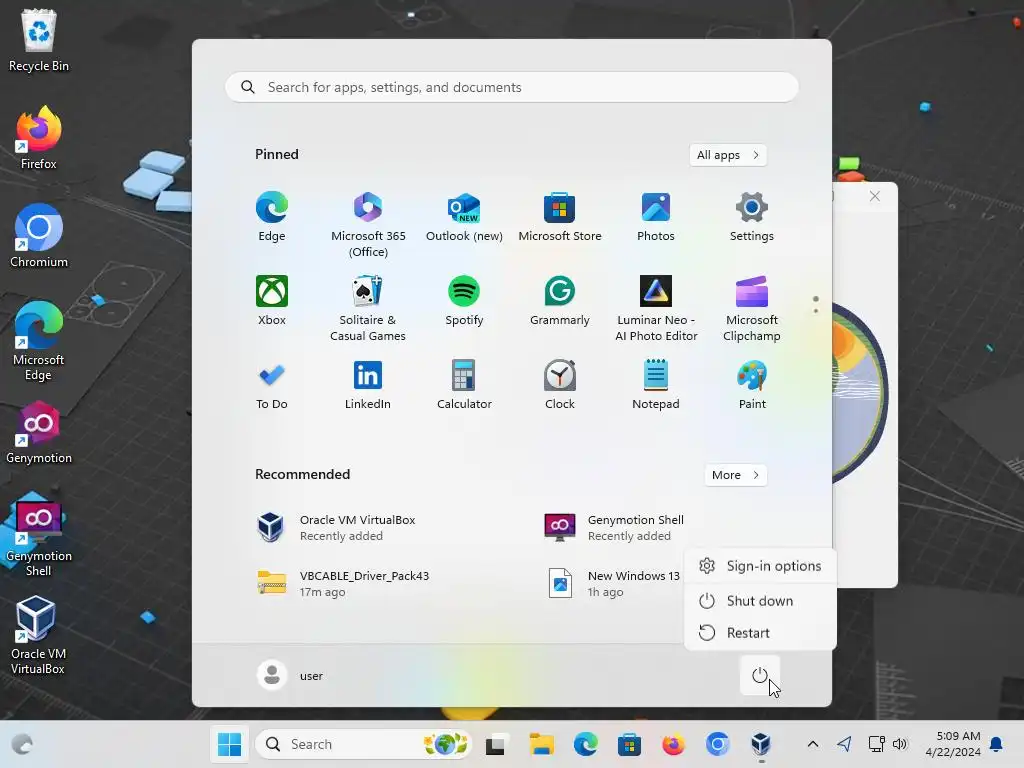Open Paint pinned app
The height and width of the screenshot is (768, 1024).
pos(752,385)
